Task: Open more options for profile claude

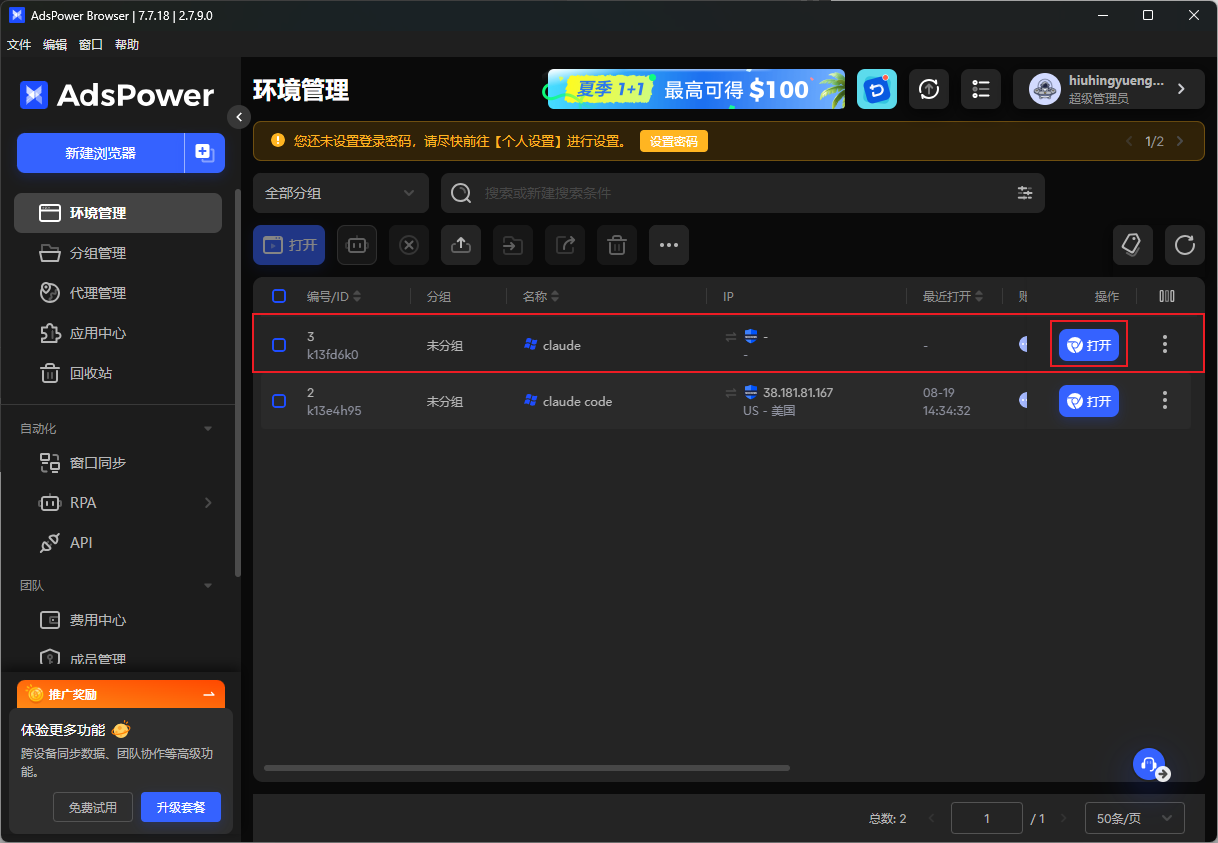Action: coord(1165,344)
